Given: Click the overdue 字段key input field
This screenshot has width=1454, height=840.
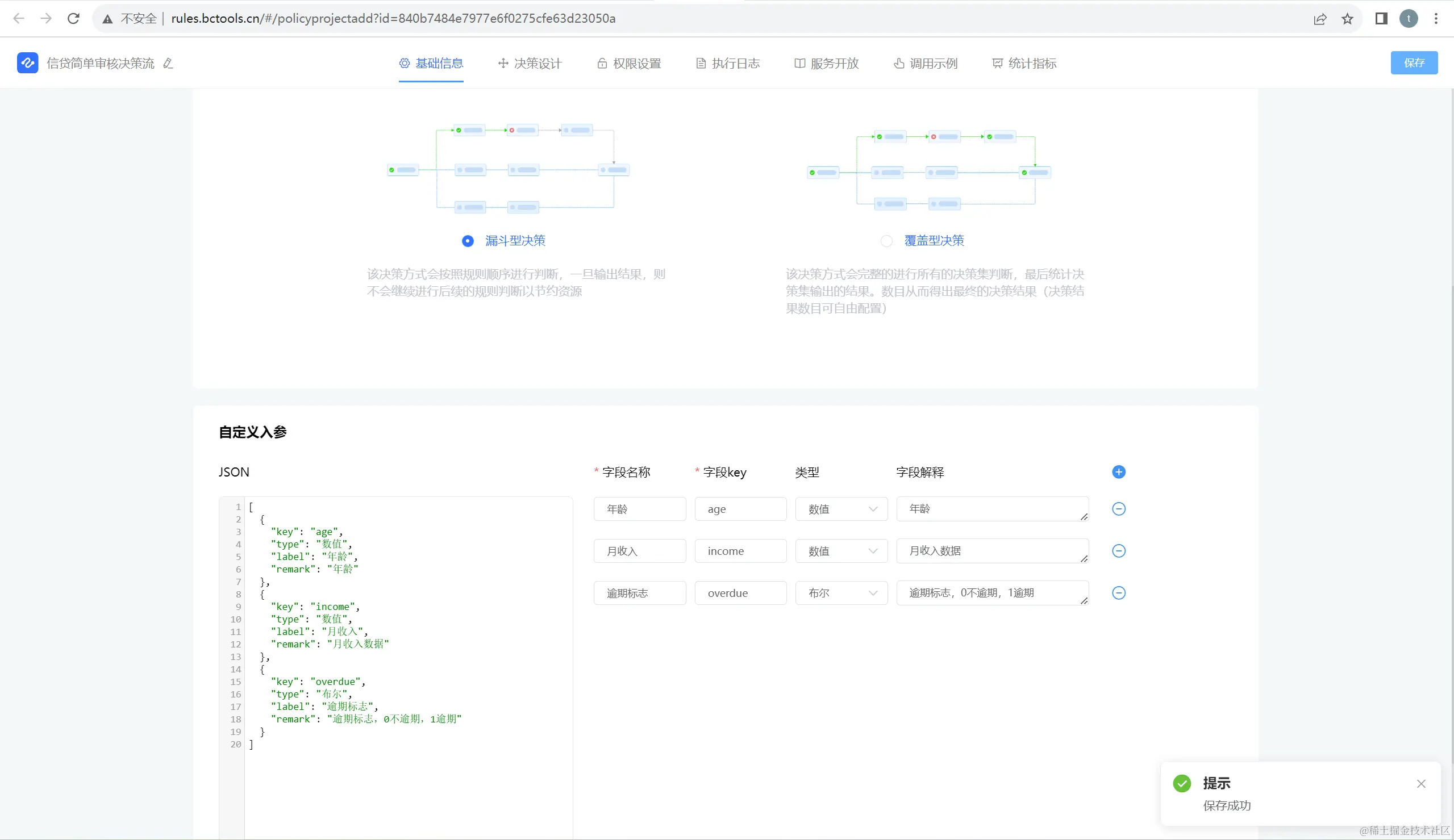Looking at the screenshot, I should click(x=740, y=593).
